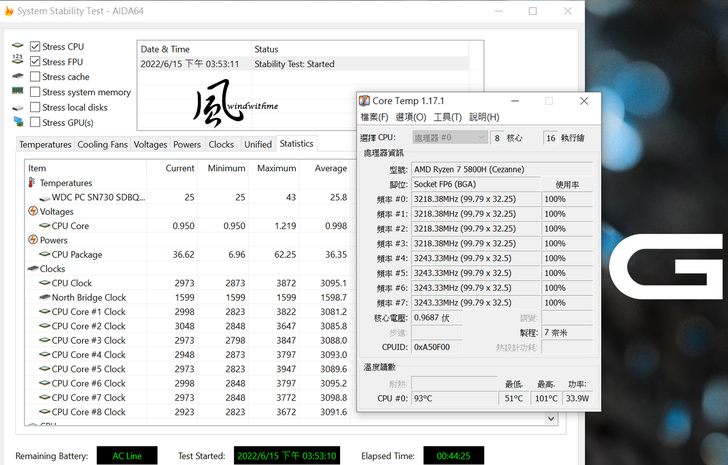Click the thermometer icon beside Temperatures
Viewport: 728px width, 465px height.
click(32, 183)
